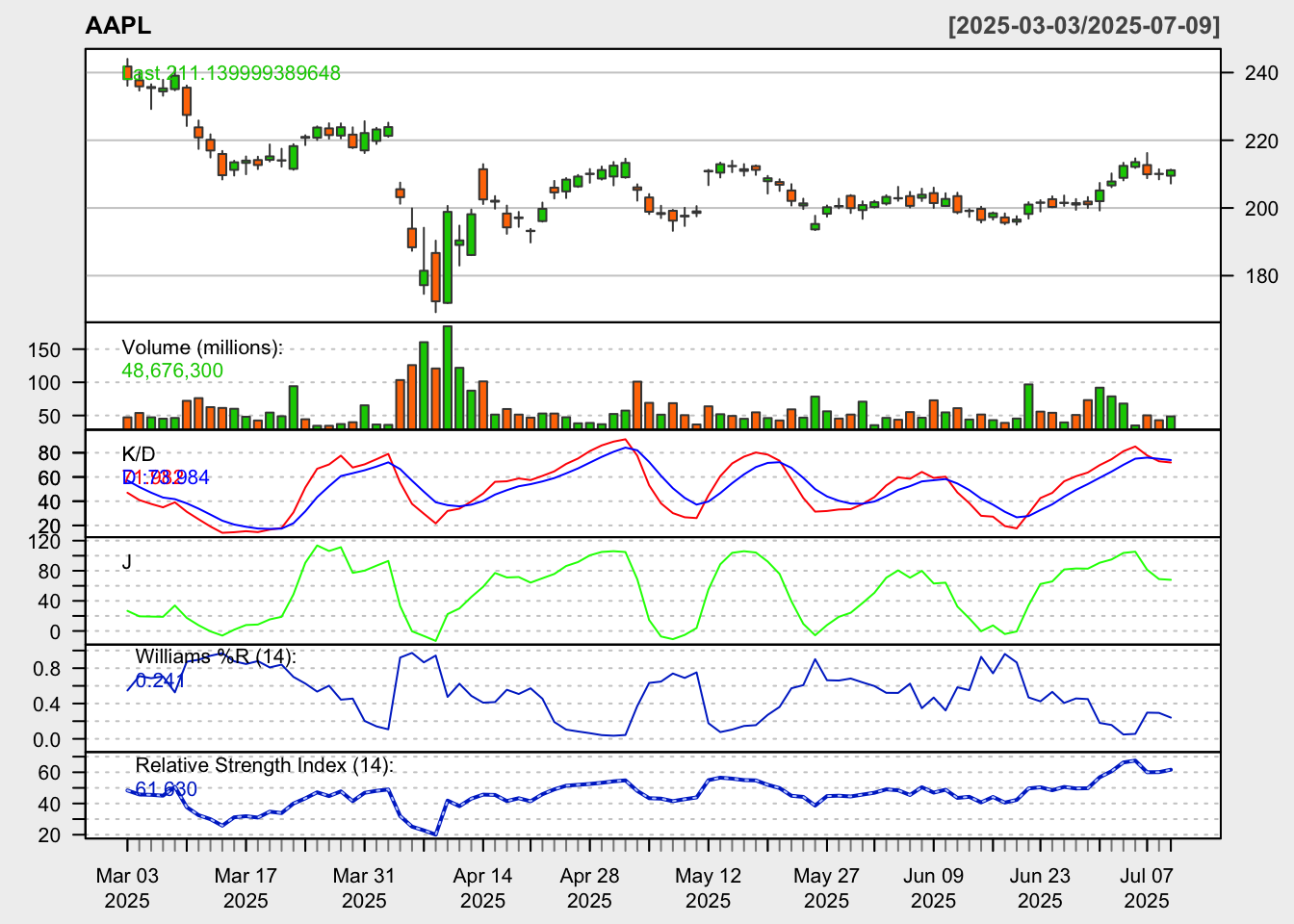Click the J indicator label
Screen dimensions: 1294x924
pyautogui.click(x=127, y=561)
